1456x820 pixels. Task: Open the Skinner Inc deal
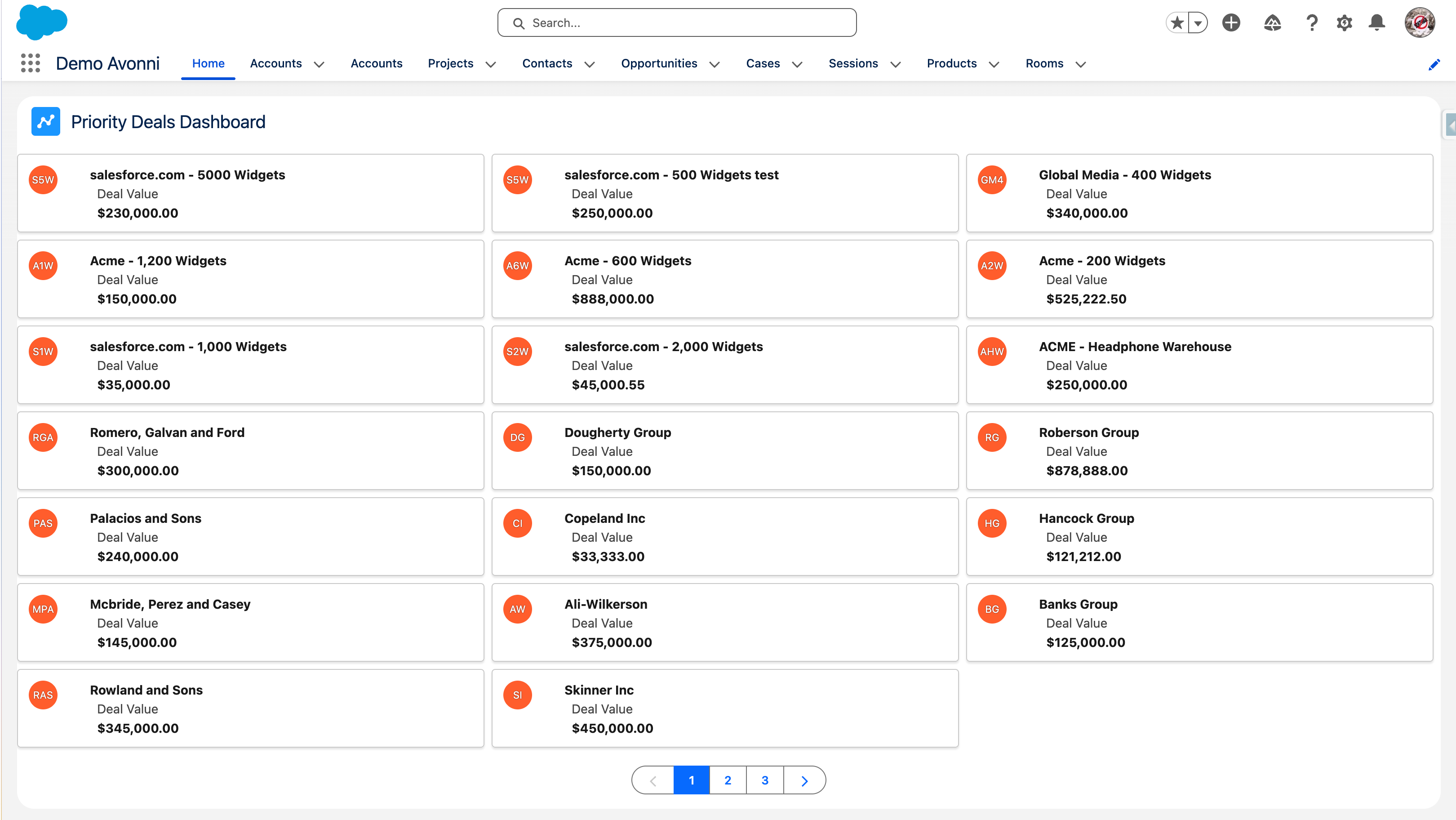pos(599,690)
